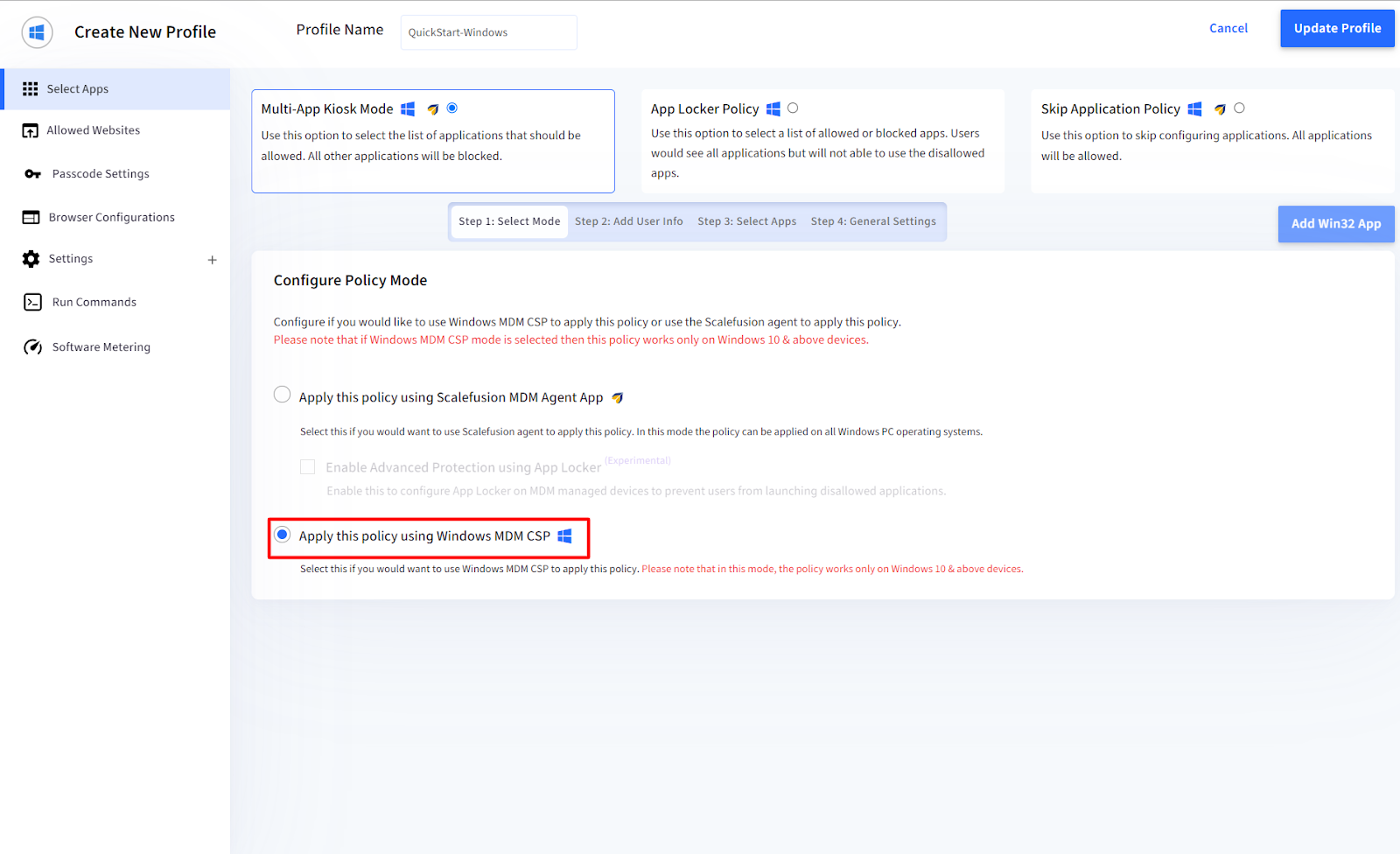
Task: Open the Settings sidebar item
Action: click(x=71, y=259)
